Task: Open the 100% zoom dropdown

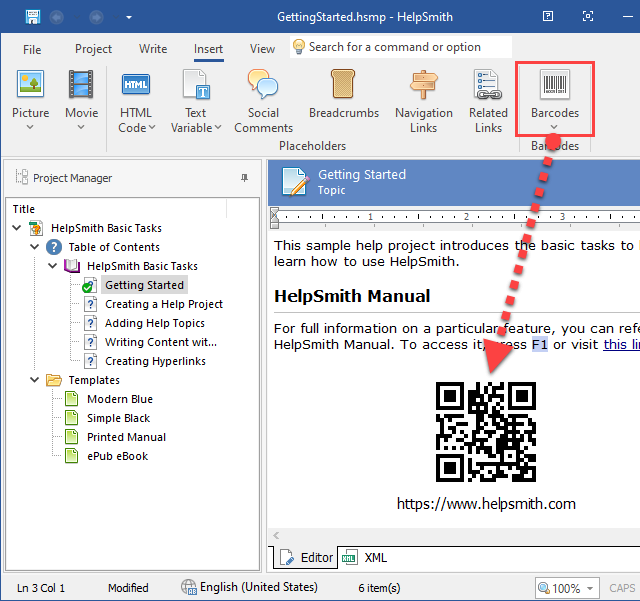Action: (590, 588)
